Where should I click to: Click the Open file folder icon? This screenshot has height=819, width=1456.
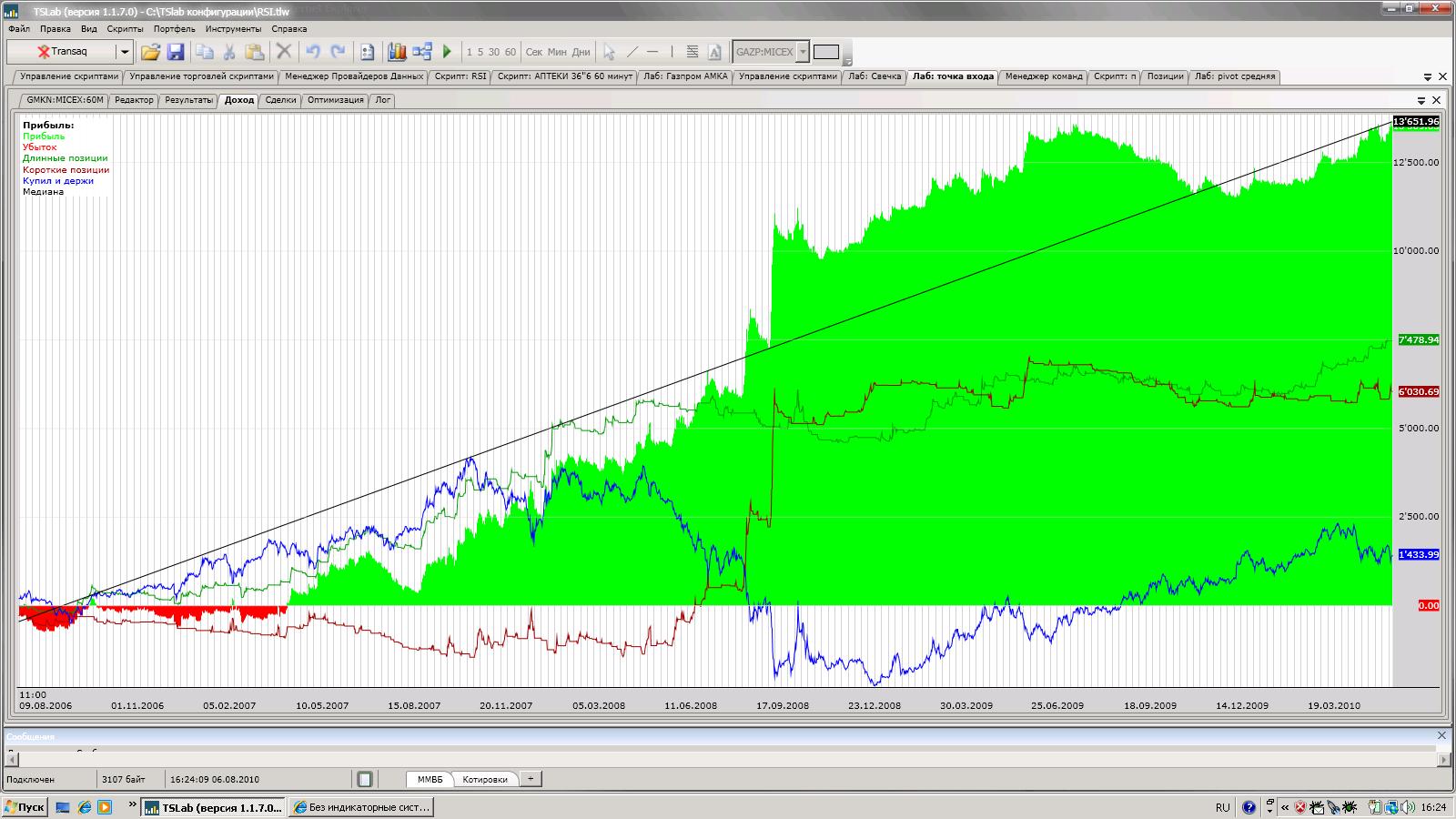pos(150,52)
